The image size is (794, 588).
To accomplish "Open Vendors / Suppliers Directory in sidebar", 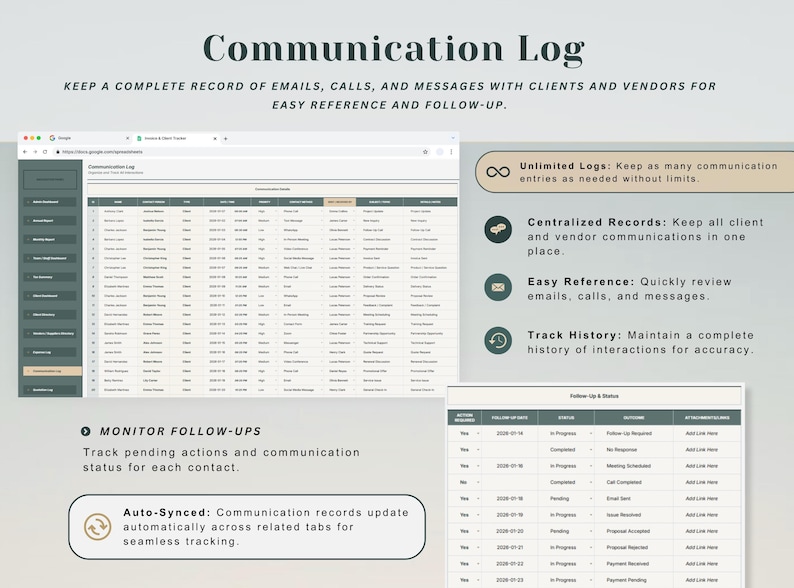I will (x=50, y=333).
